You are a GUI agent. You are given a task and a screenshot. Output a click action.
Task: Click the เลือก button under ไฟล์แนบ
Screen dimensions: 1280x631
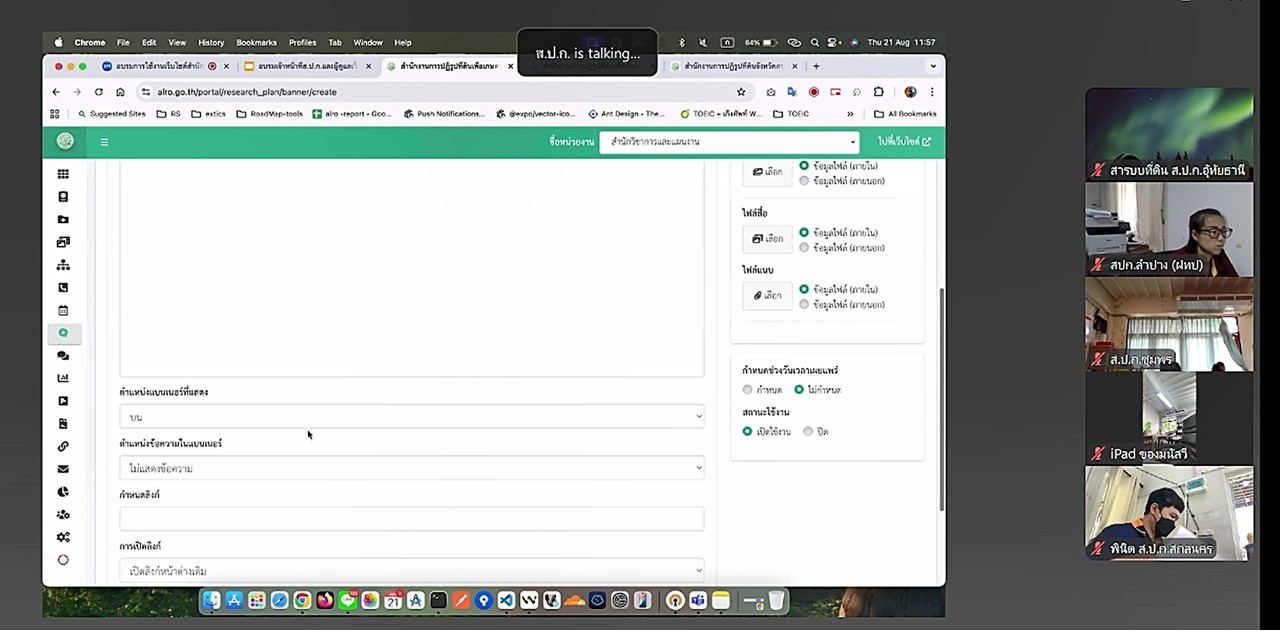click(x=767, y=296)
